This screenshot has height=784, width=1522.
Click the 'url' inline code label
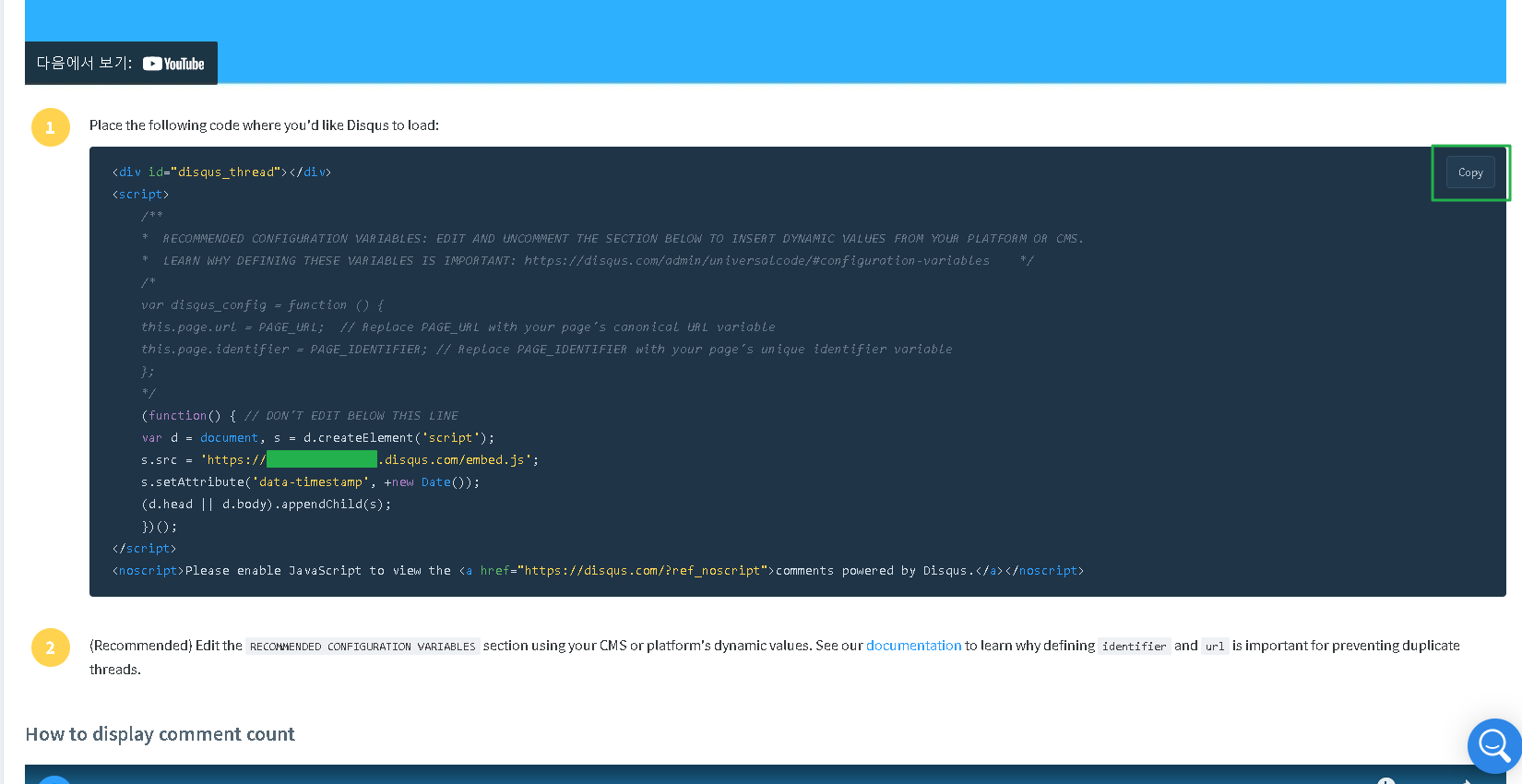[1215, 647]
